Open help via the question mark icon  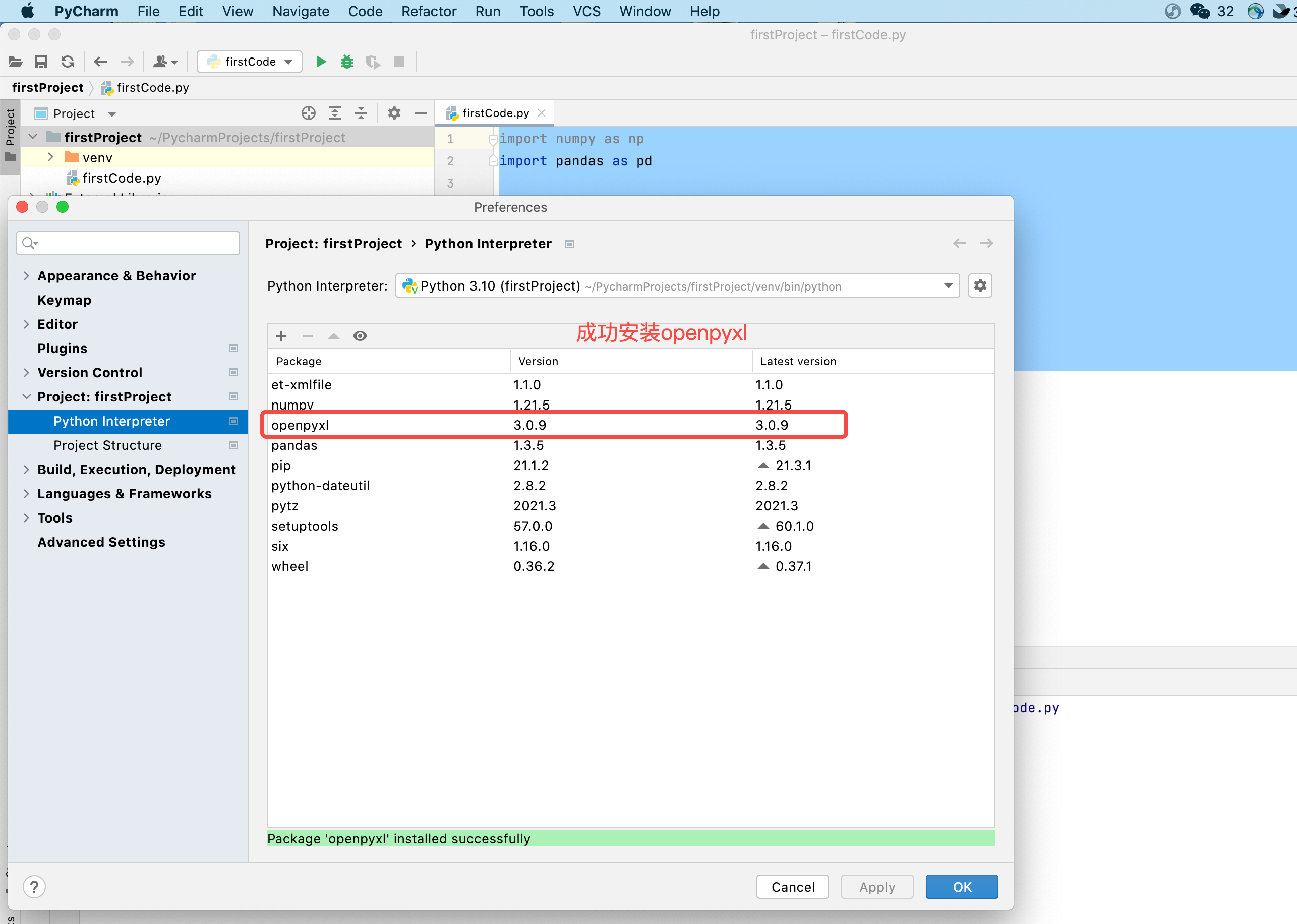click(x=34, y=887)
